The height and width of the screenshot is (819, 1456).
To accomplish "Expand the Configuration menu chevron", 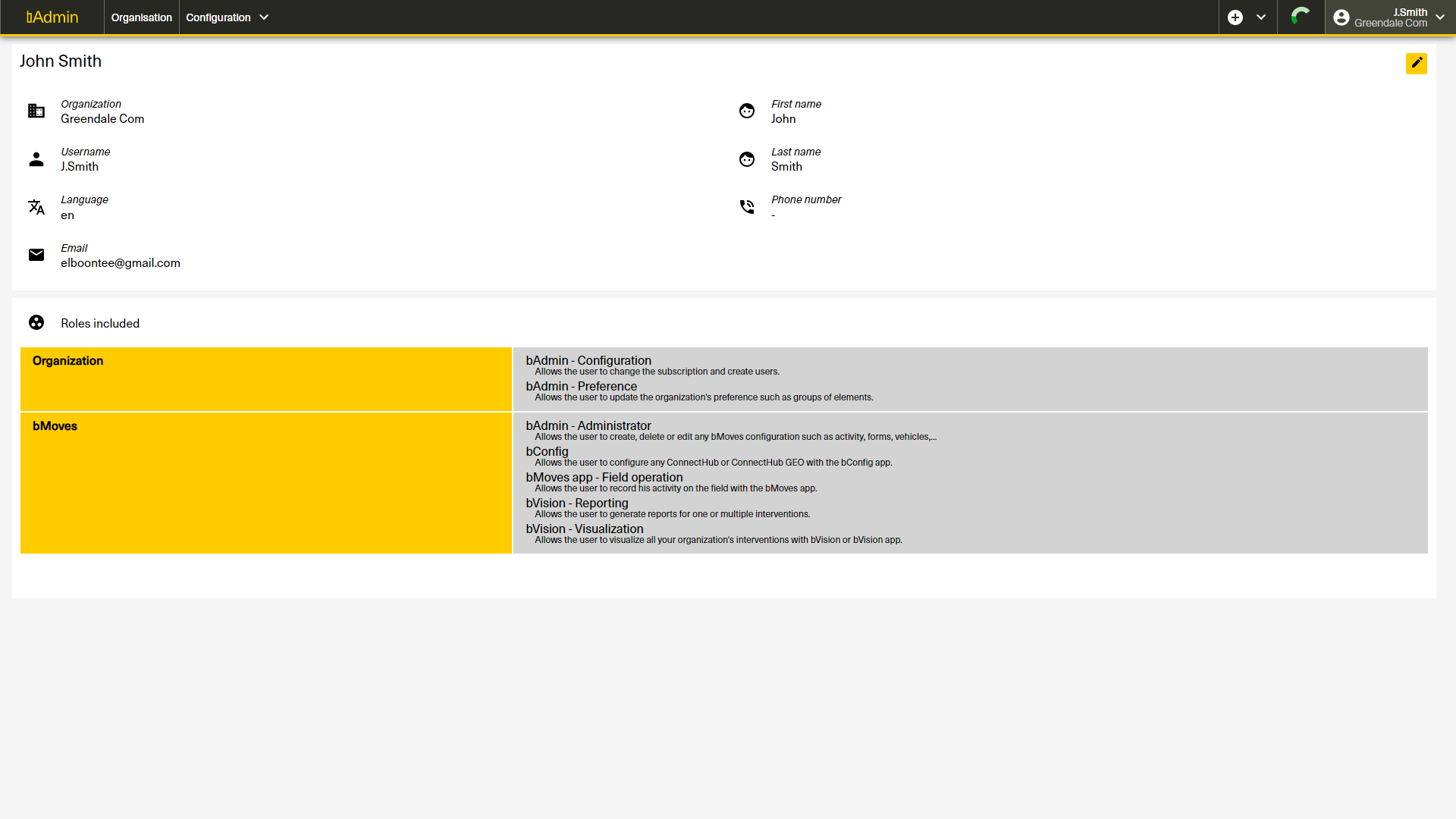I will pyautogui.click(x=264, y=17).
